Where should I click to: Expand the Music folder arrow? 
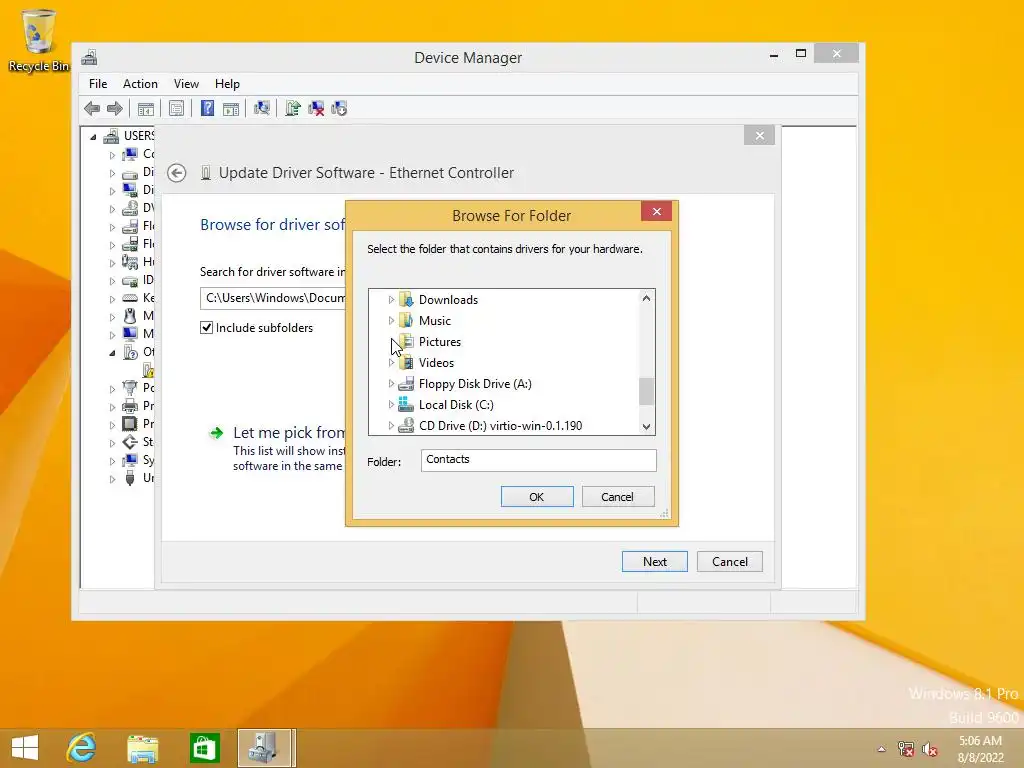pos(391,321)
